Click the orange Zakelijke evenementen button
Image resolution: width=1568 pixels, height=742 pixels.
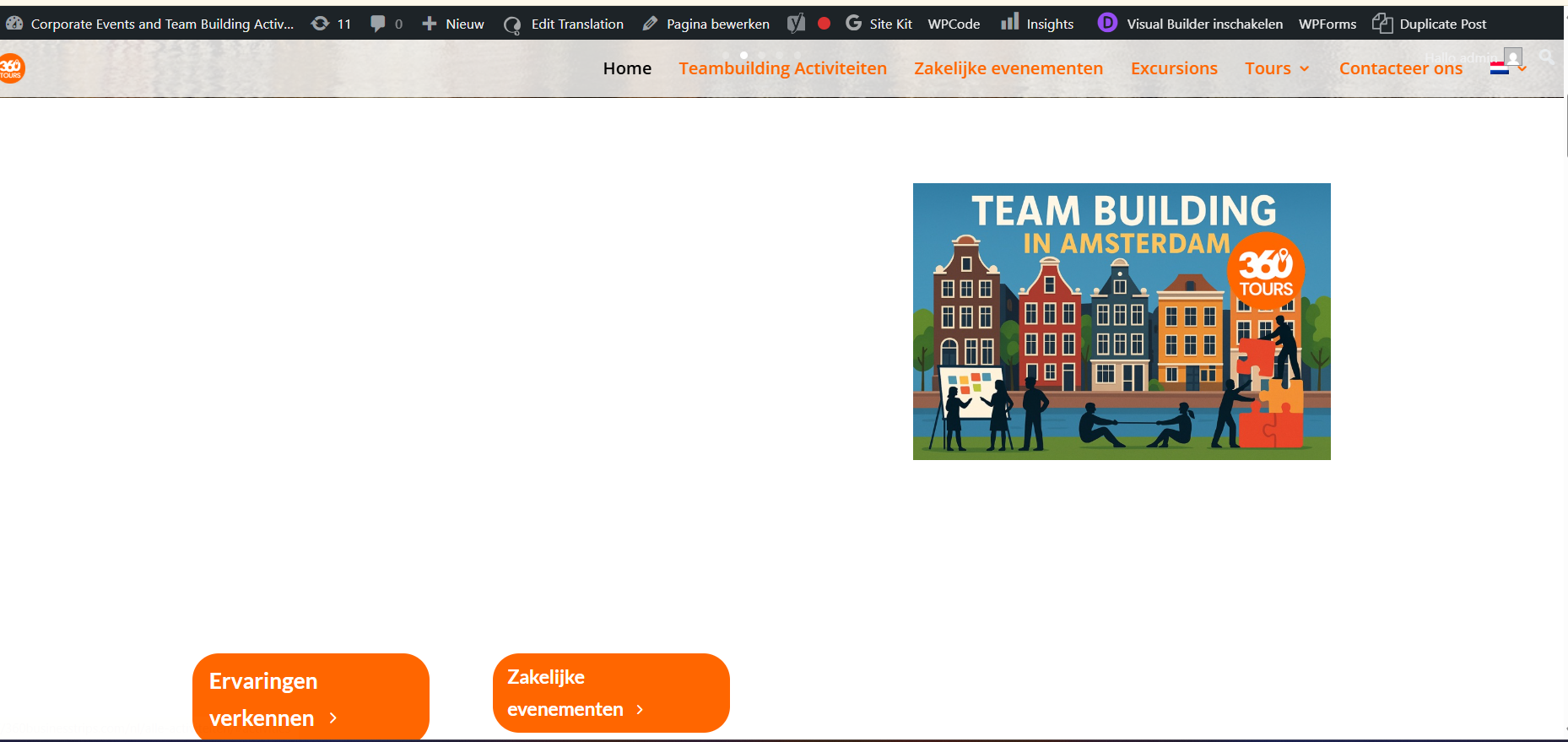[611, 693]
